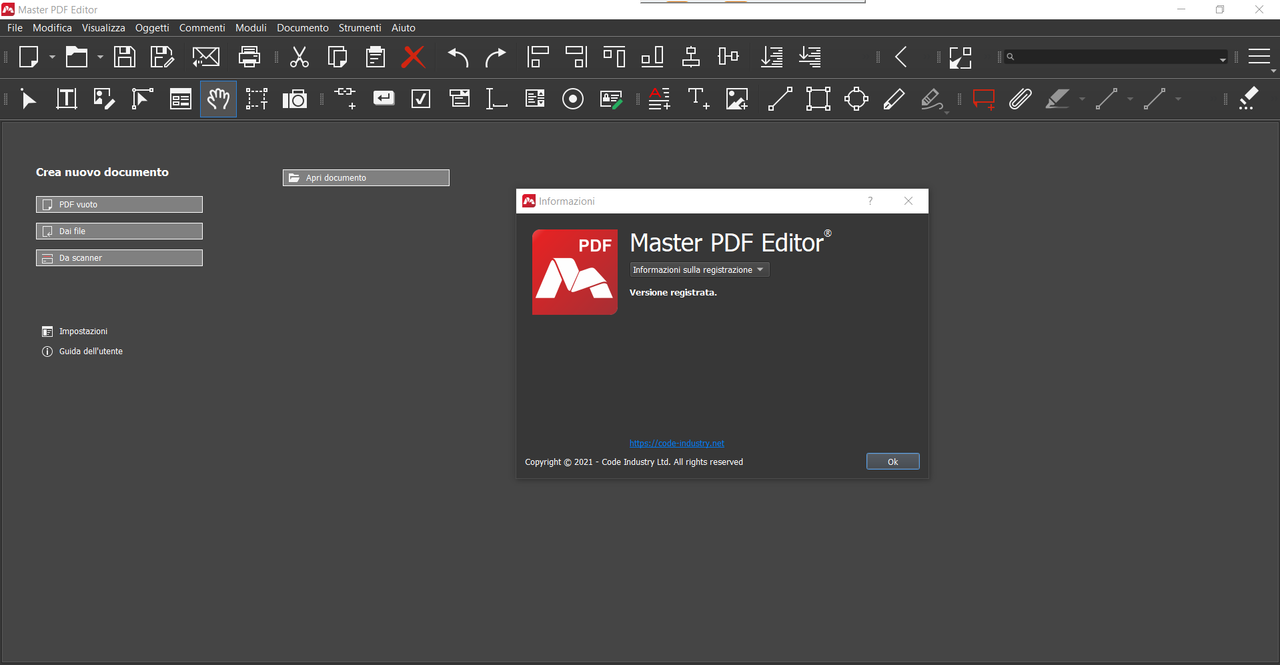The width and height of the screenshot is (1280, 665).
Task: Click the Insert Image tool icon
Action: 737,99
